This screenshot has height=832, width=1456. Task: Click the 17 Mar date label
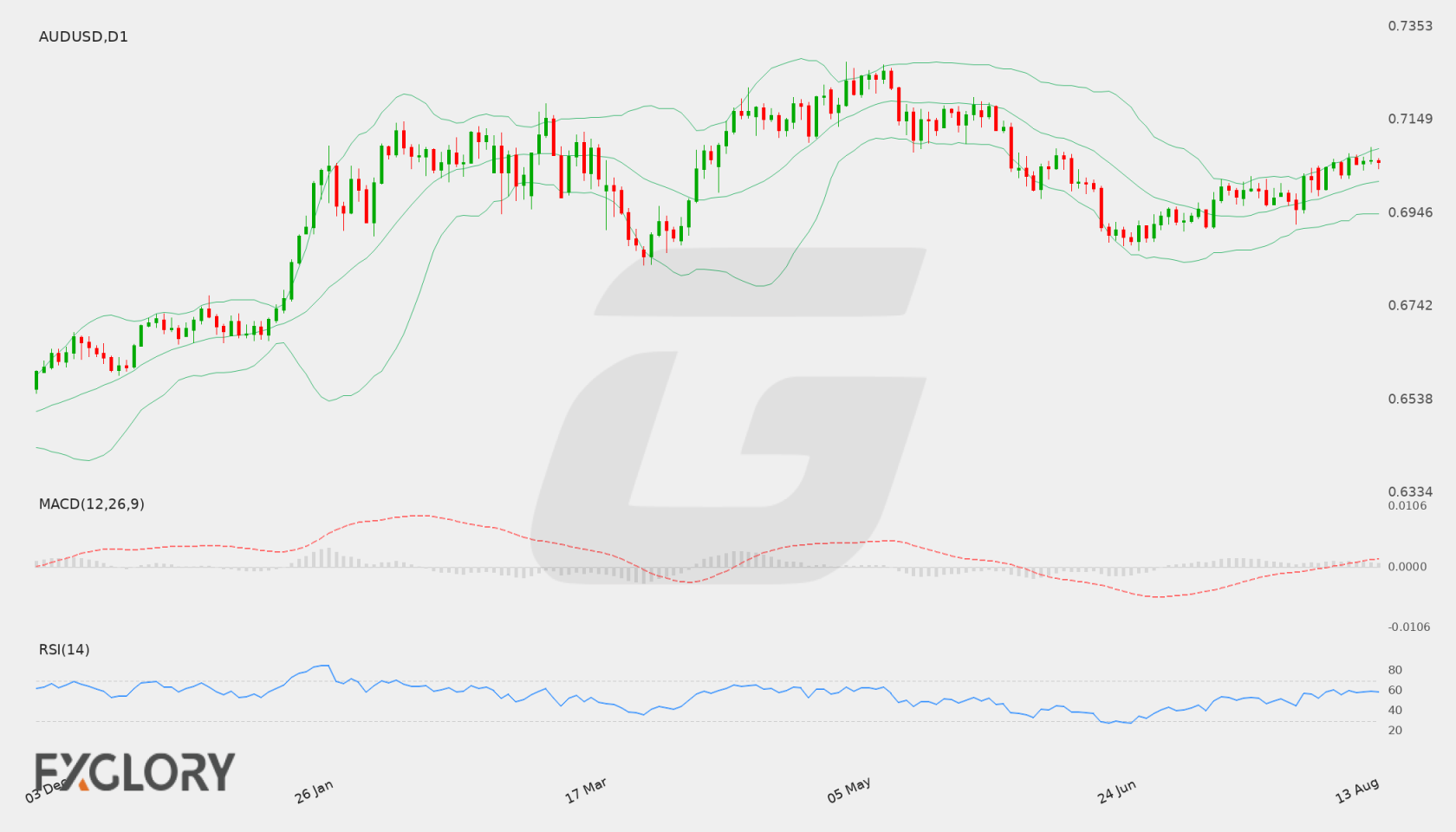[586, 790]
